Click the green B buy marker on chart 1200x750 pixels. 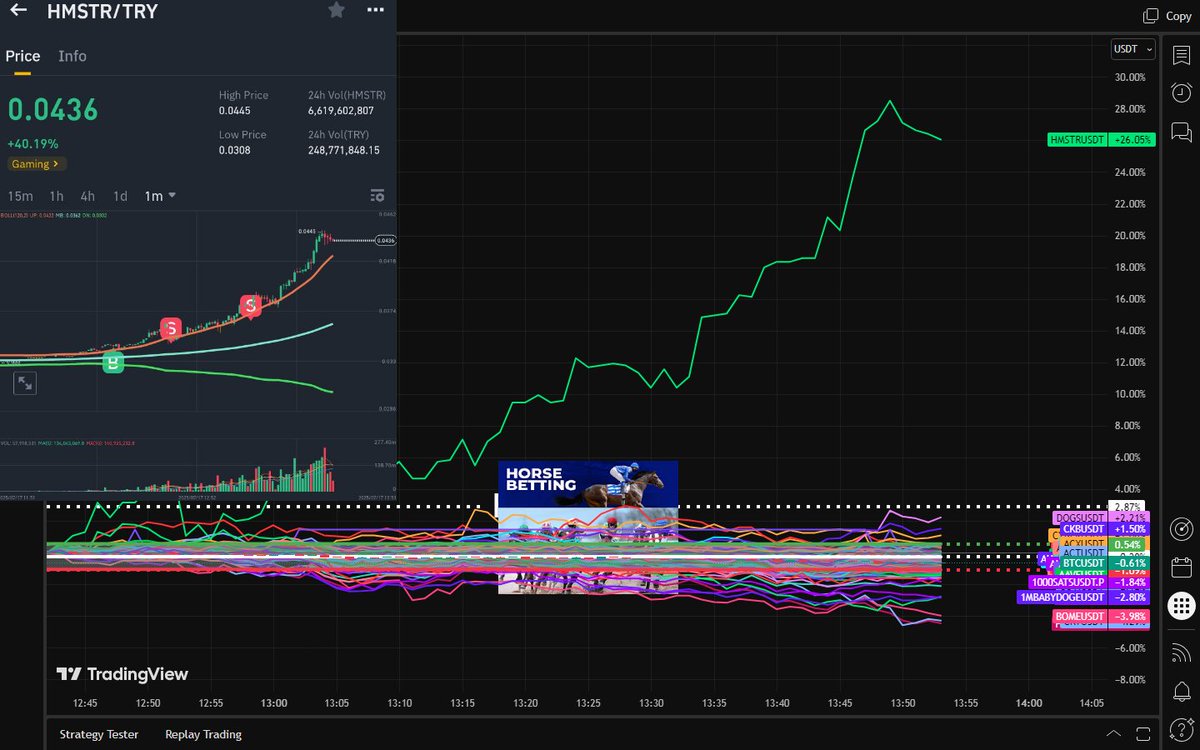(x=114, y=363)
